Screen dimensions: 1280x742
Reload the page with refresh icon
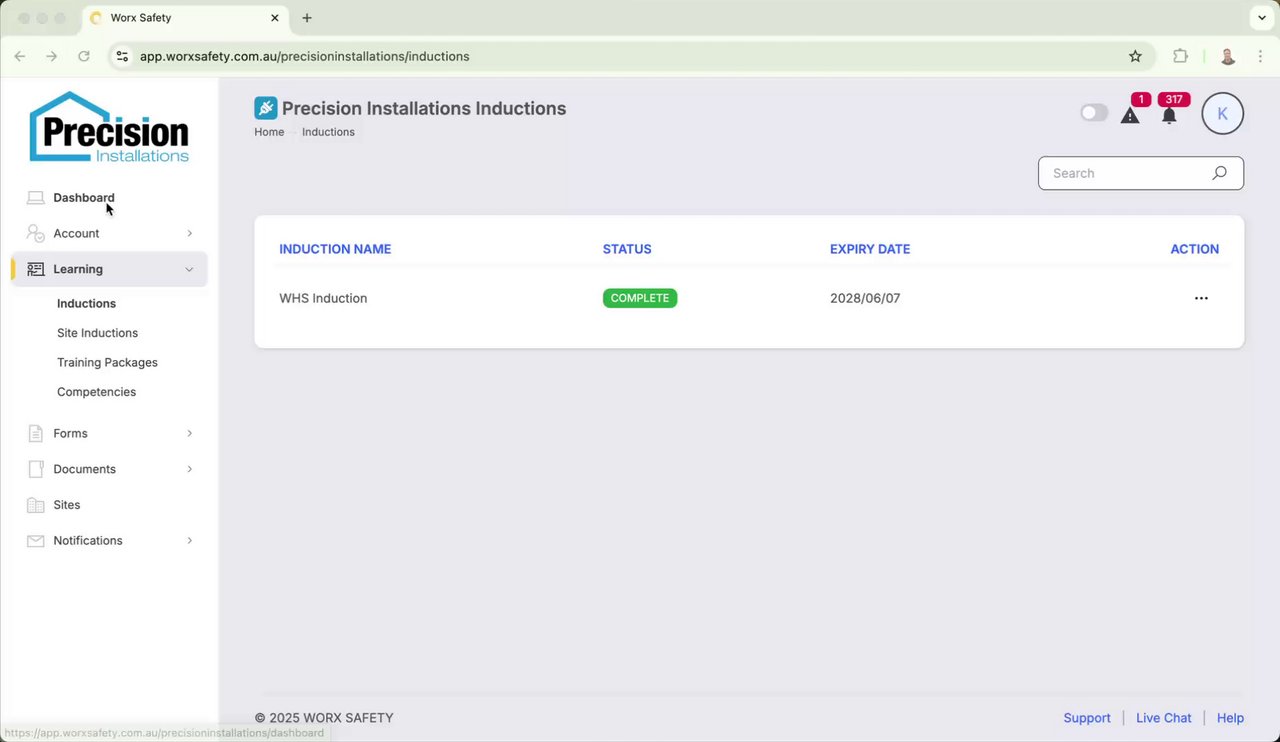pyautogui.click(x=84, y=56)
